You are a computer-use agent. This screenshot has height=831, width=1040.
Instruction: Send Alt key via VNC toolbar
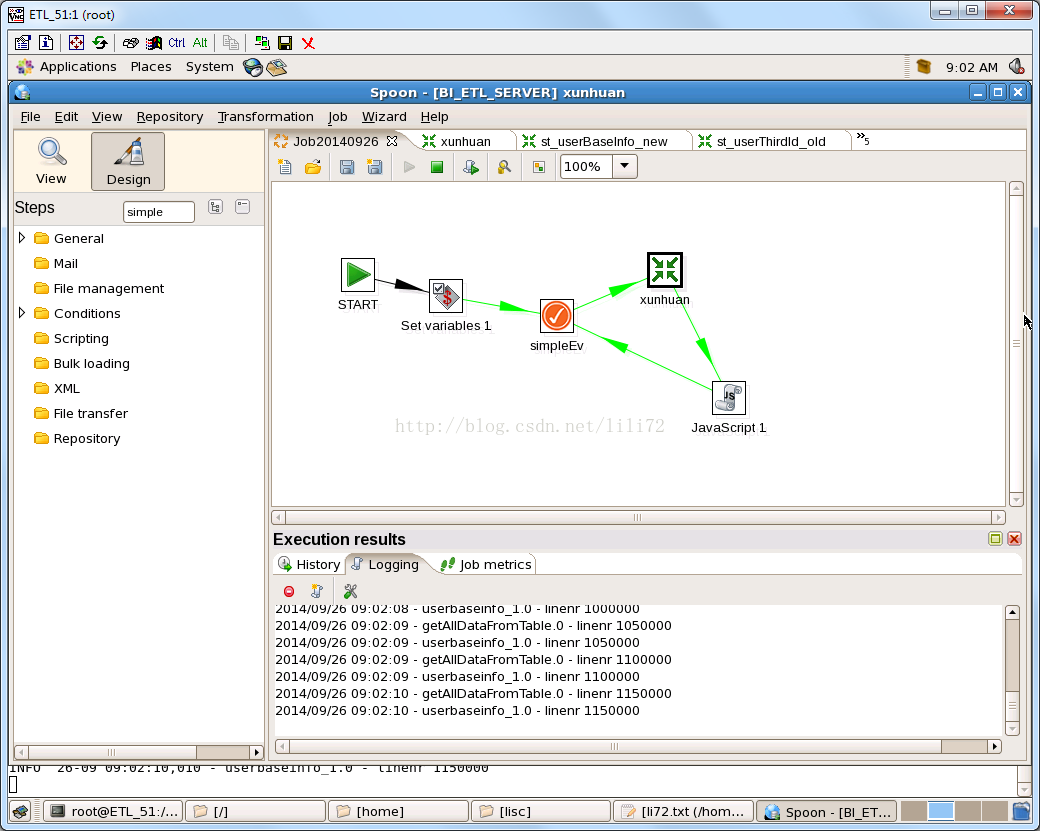tap(200, 43)
